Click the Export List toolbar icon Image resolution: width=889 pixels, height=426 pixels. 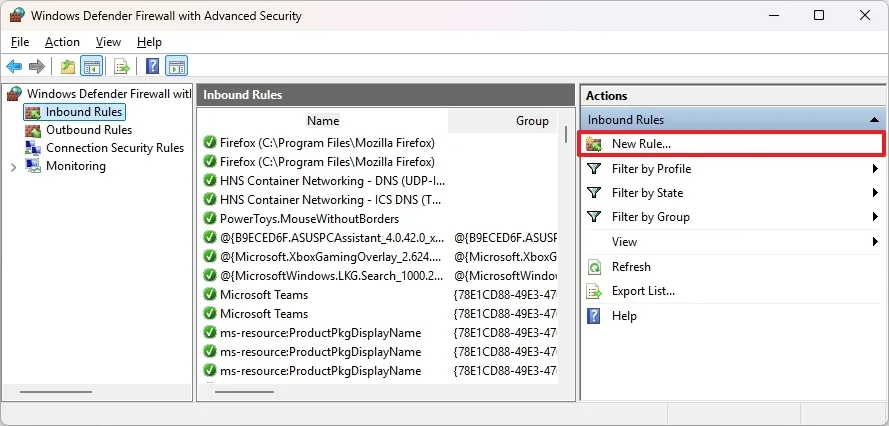122,66
